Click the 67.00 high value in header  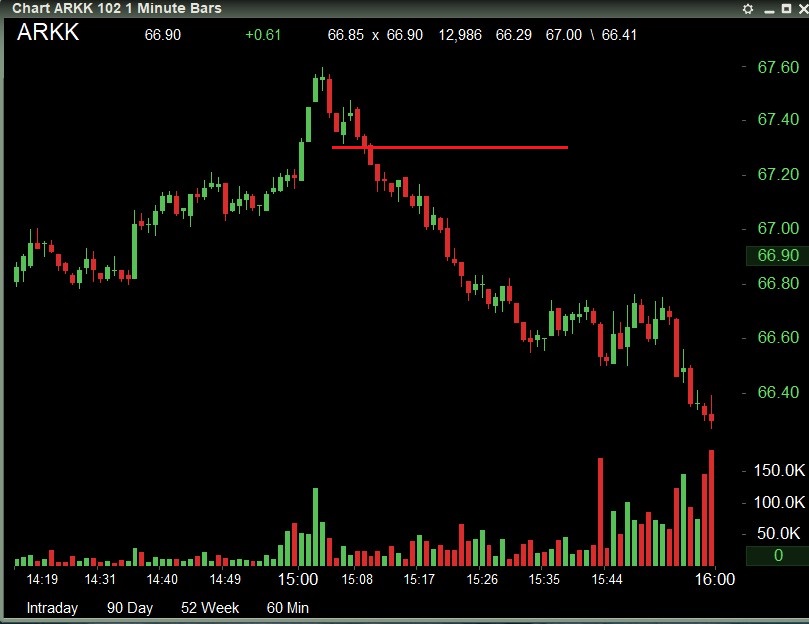click(563, 35)
